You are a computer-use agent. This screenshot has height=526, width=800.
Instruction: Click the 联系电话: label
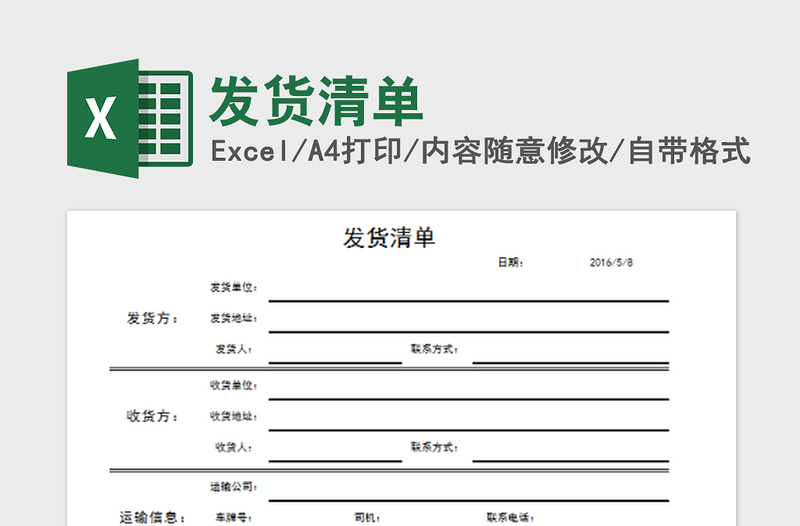(x=510, y=517)
